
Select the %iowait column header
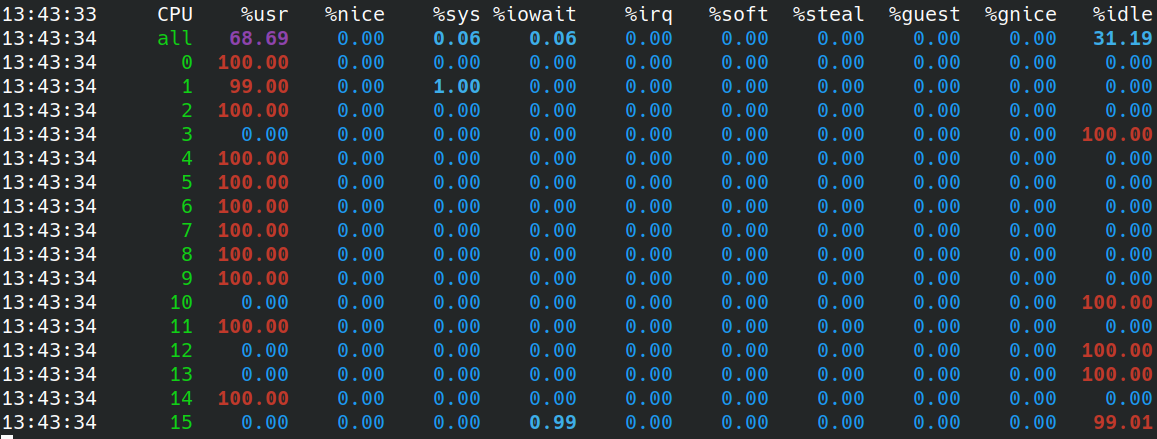pyautogui.click(x=535, y=15)
